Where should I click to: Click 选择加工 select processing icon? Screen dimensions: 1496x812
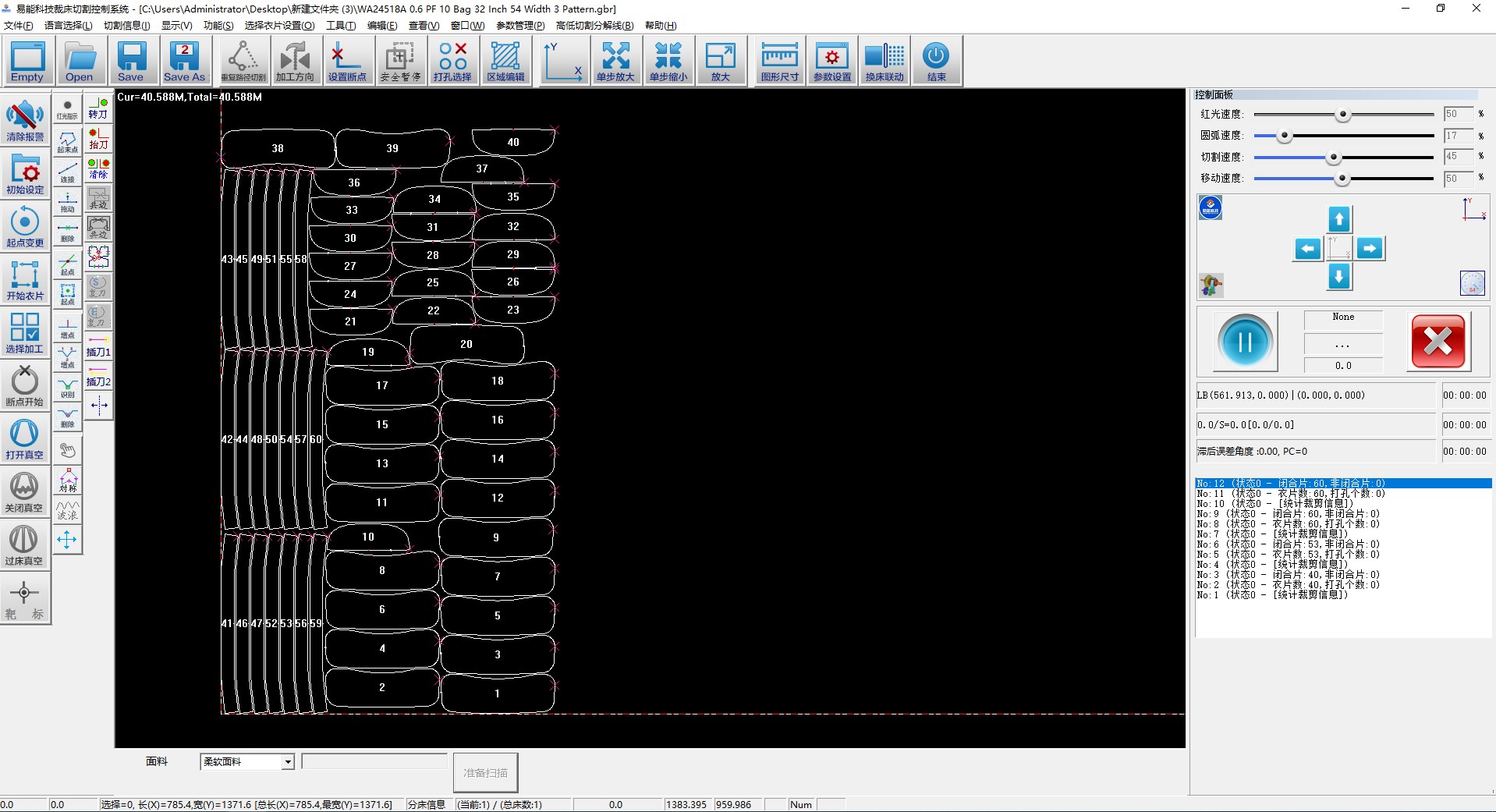click(25, 333)
